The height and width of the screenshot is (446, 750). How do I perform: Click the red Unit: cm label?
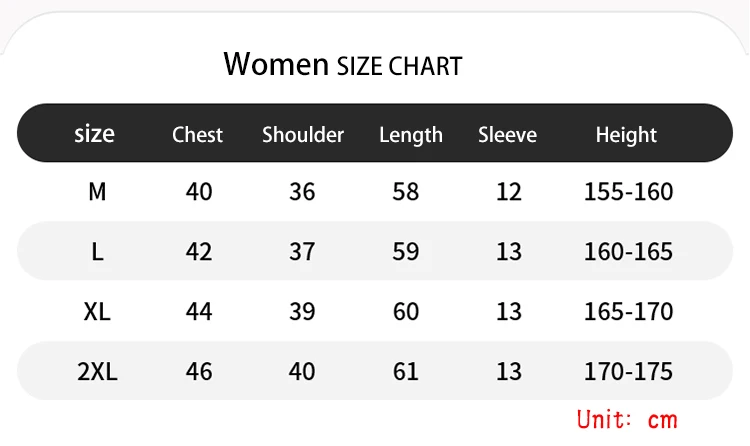627,420
